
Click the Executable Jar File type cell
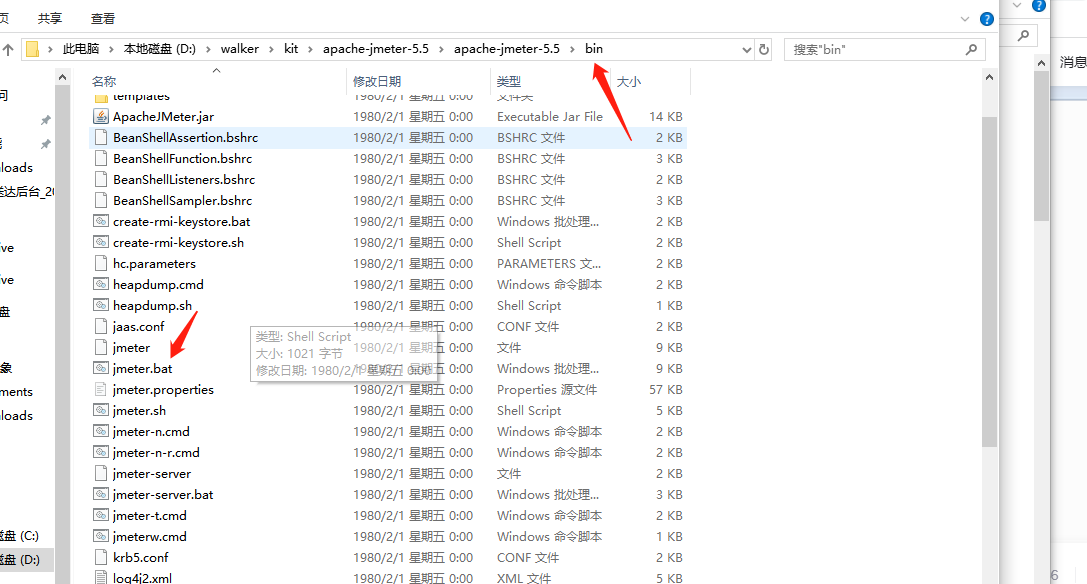[550, 117]
